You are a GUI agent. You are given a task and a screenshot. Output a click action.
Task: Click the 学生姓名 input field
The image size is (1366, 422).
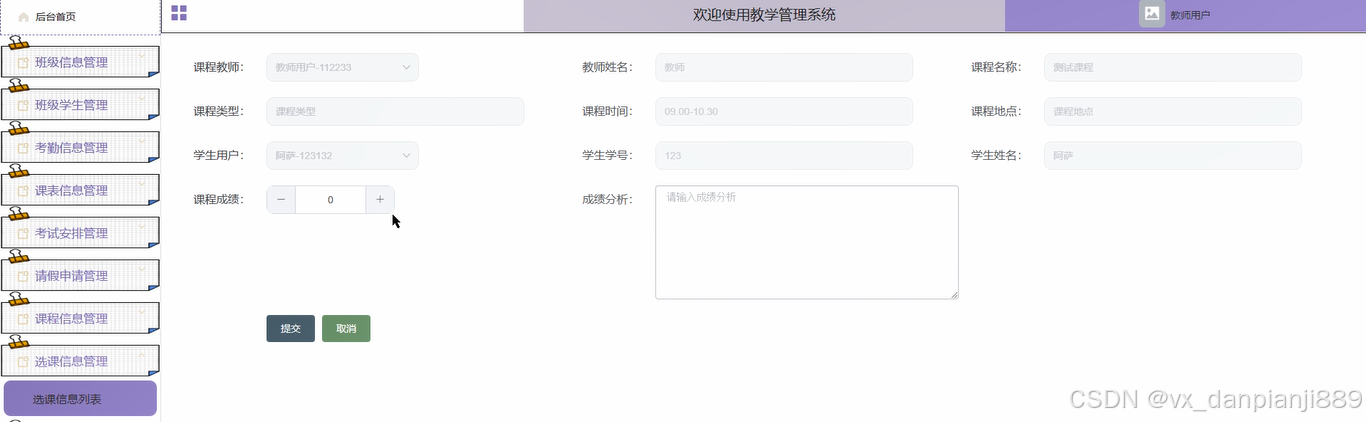(1173, 156)
